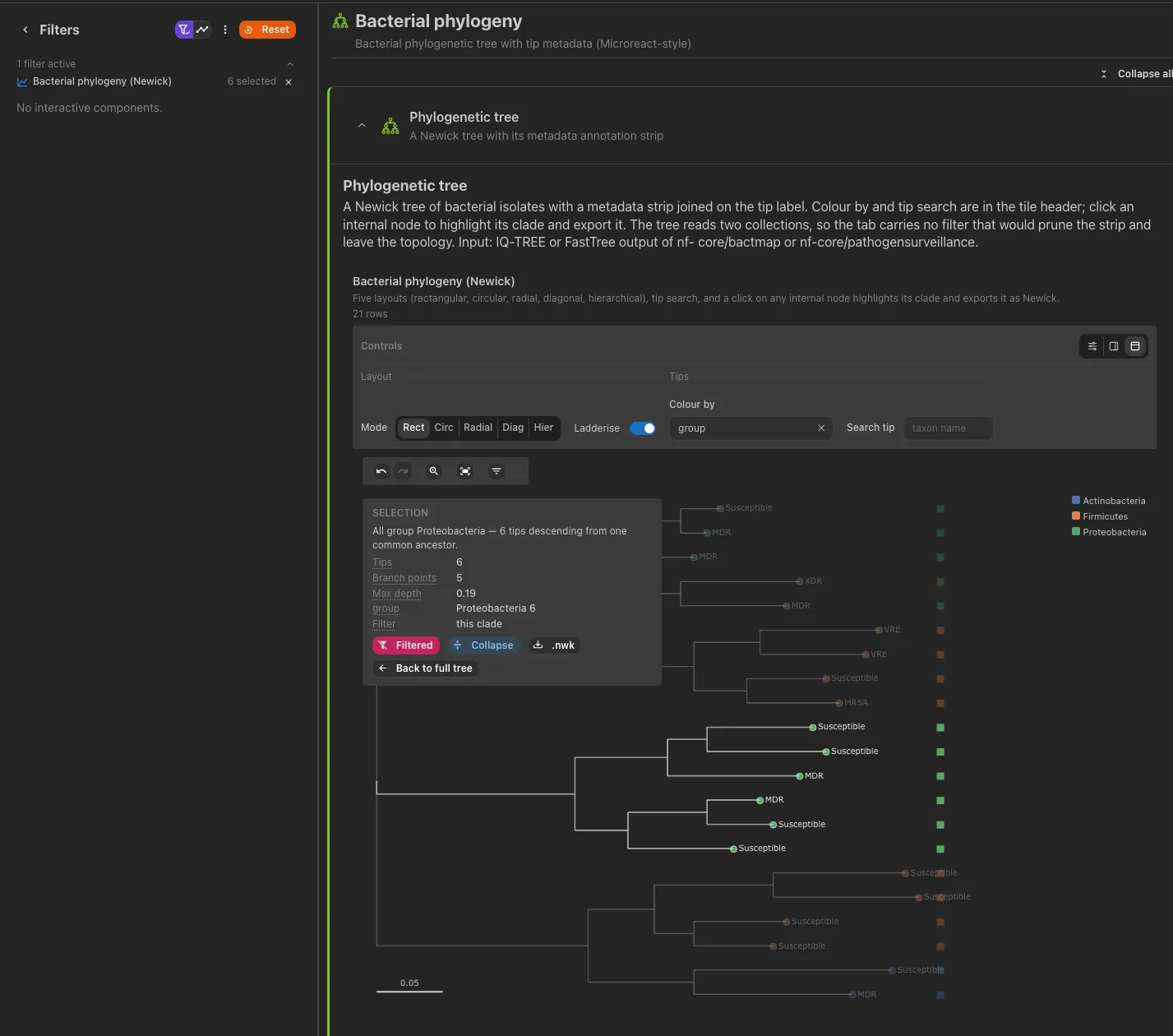Click the green tree icon beside Phylogenetic tree

point(390,127)
